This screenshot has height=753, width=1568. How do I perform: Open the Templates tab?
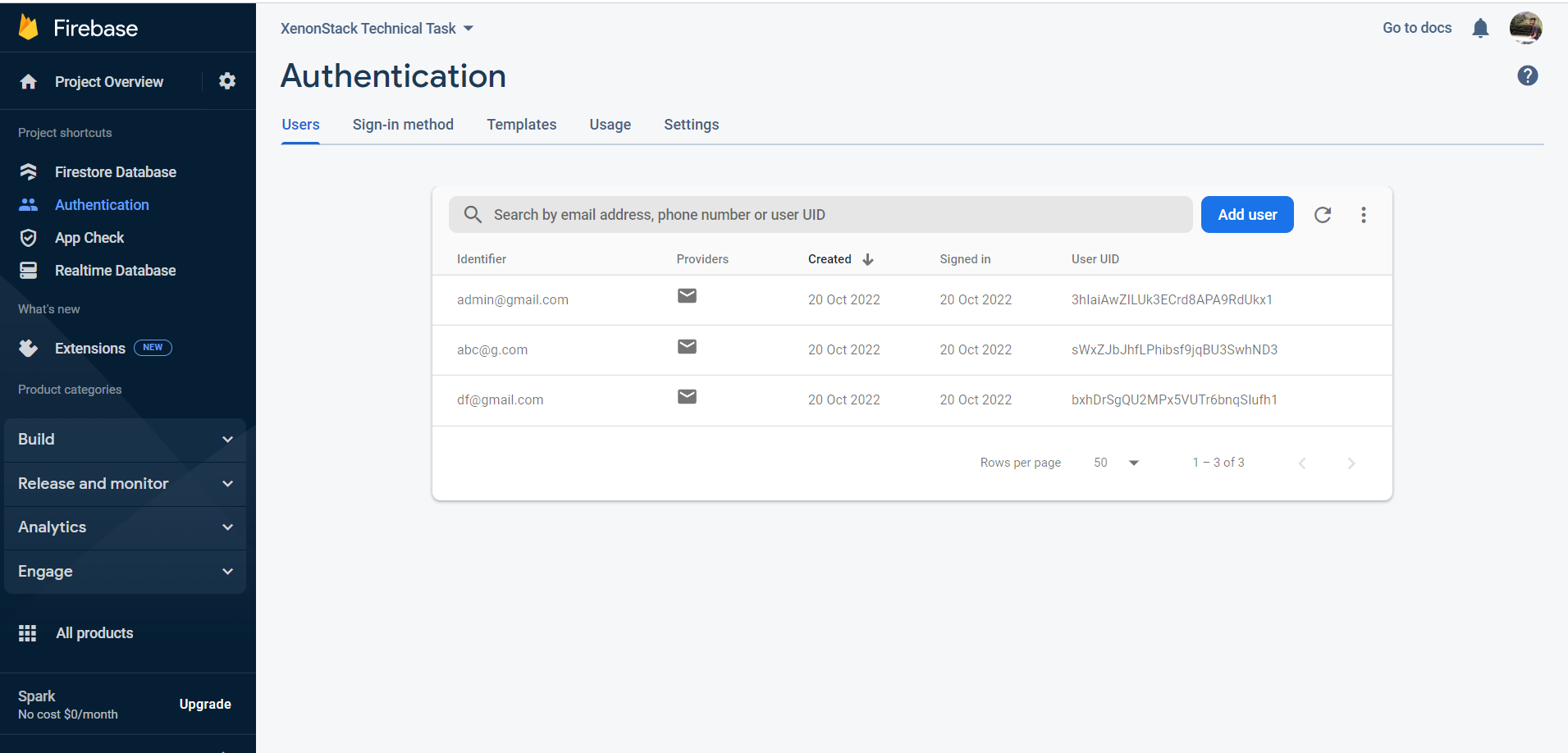[x=521, y=124]
